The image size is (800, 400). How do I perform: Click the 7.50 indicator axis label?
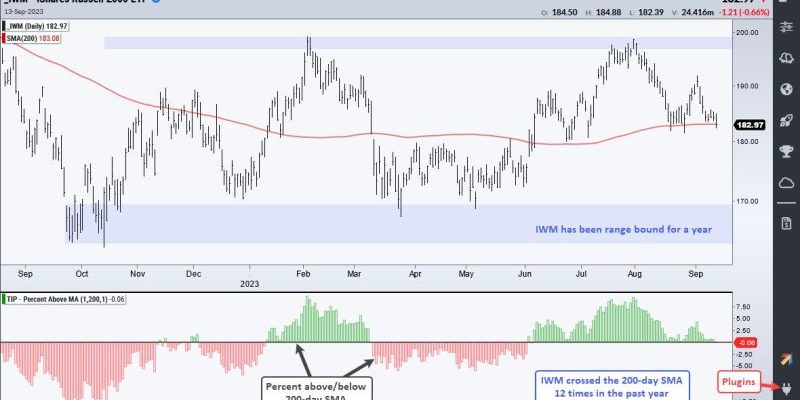point(743,307)
